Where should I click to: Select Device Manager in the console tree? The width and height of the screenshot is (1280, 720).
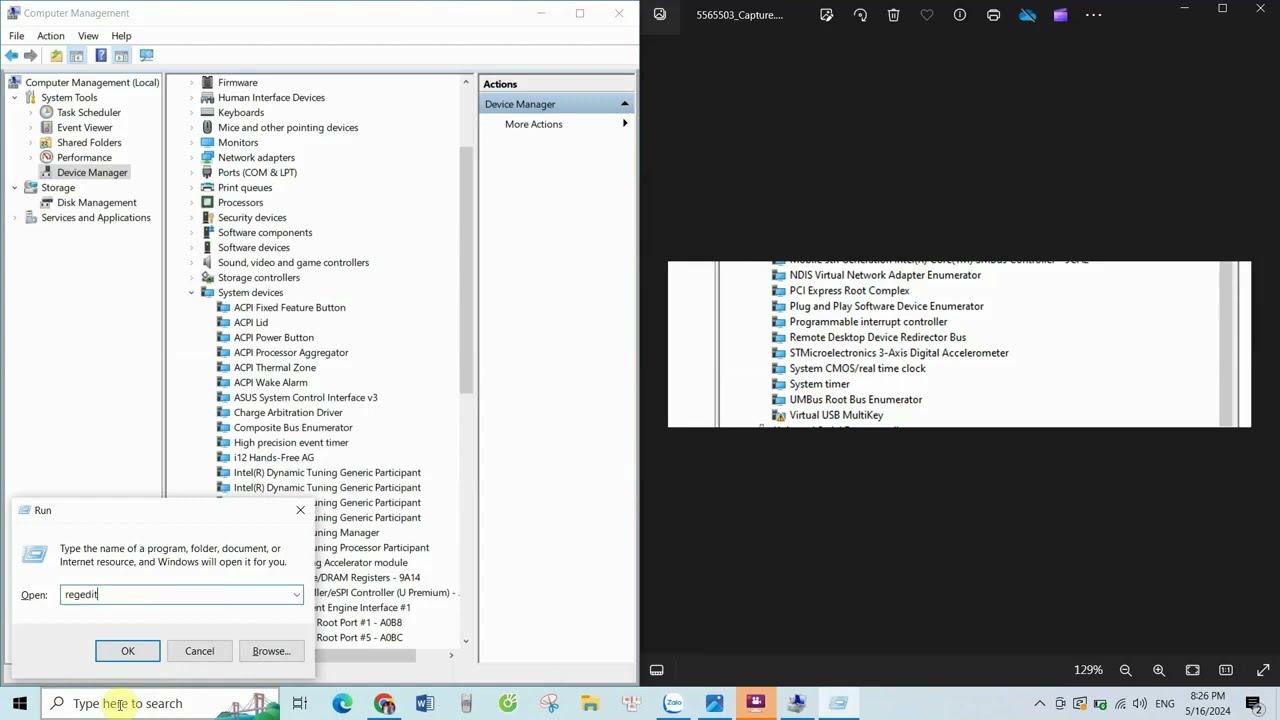pyautogui.click(x=92, y=172)
